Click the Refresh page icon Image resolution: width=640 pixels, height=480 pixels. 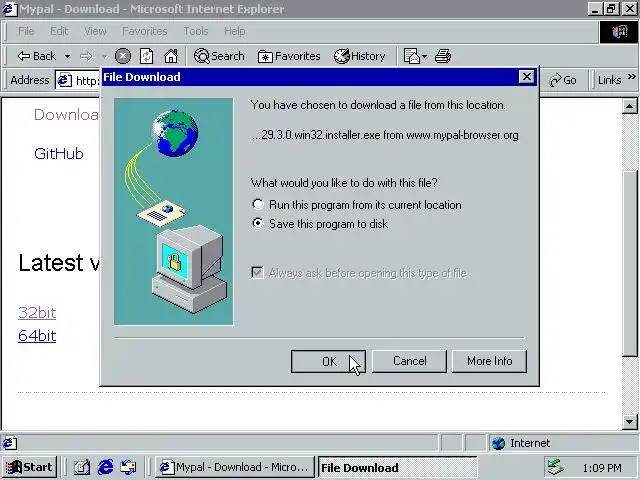[x=147, y=56]
